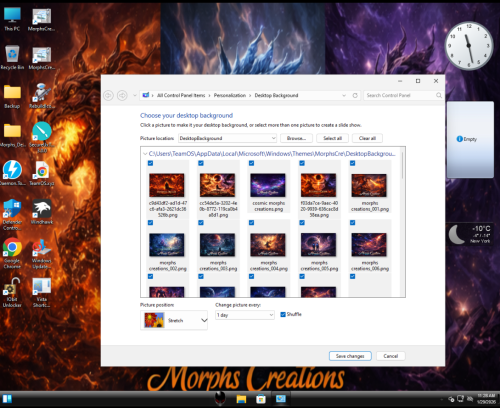Viewport: 500px width, 408px height.
Task: Open the Microsoft Store taskbar icon
Action: click(261, 399)
